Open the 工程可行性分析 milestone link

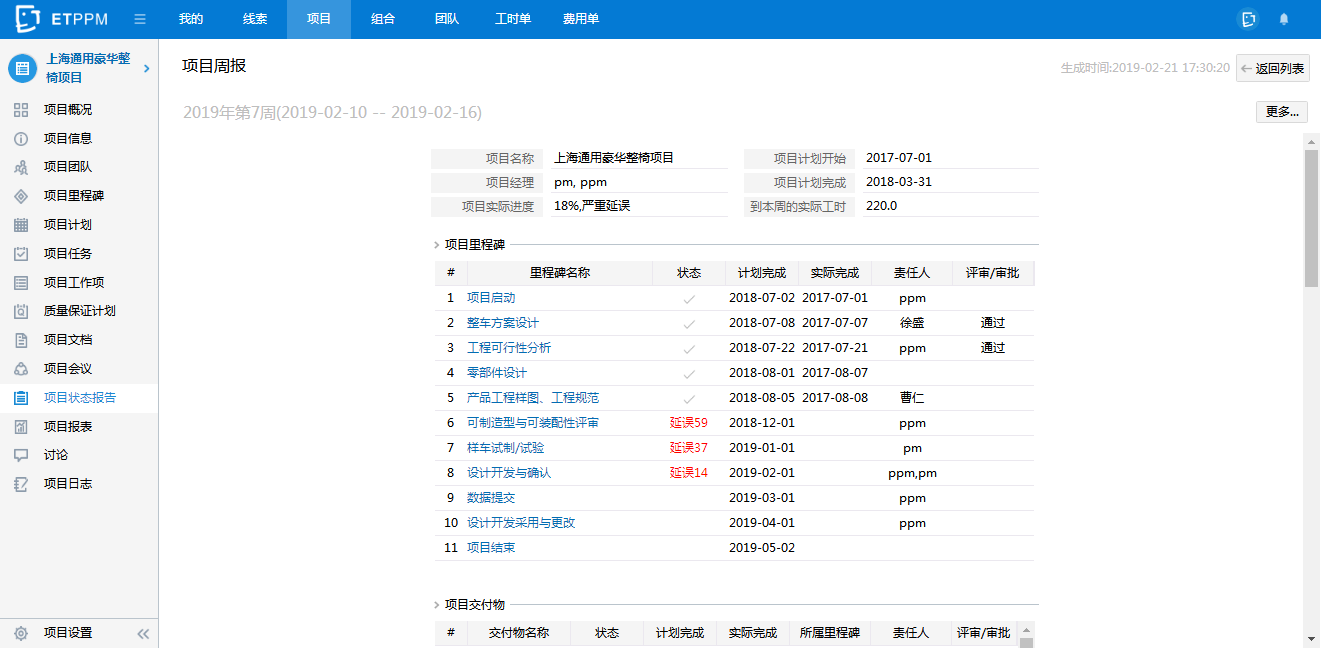(x=509, y=348)
